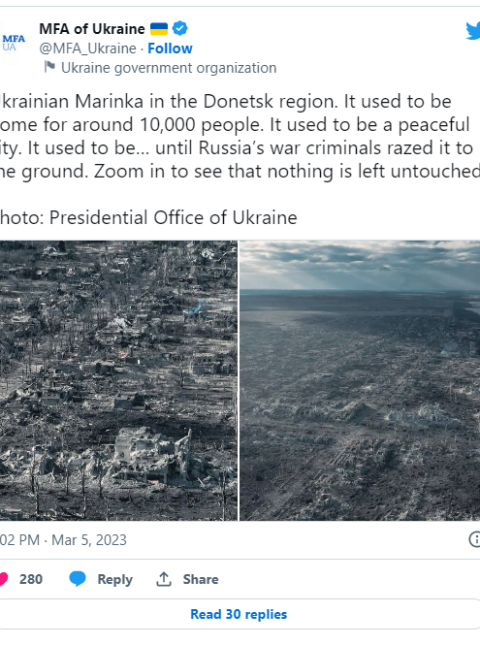Viewport: 480px width, 645px height.
Task: Open the MFA UA profile avatar
Action: point(13,43)
